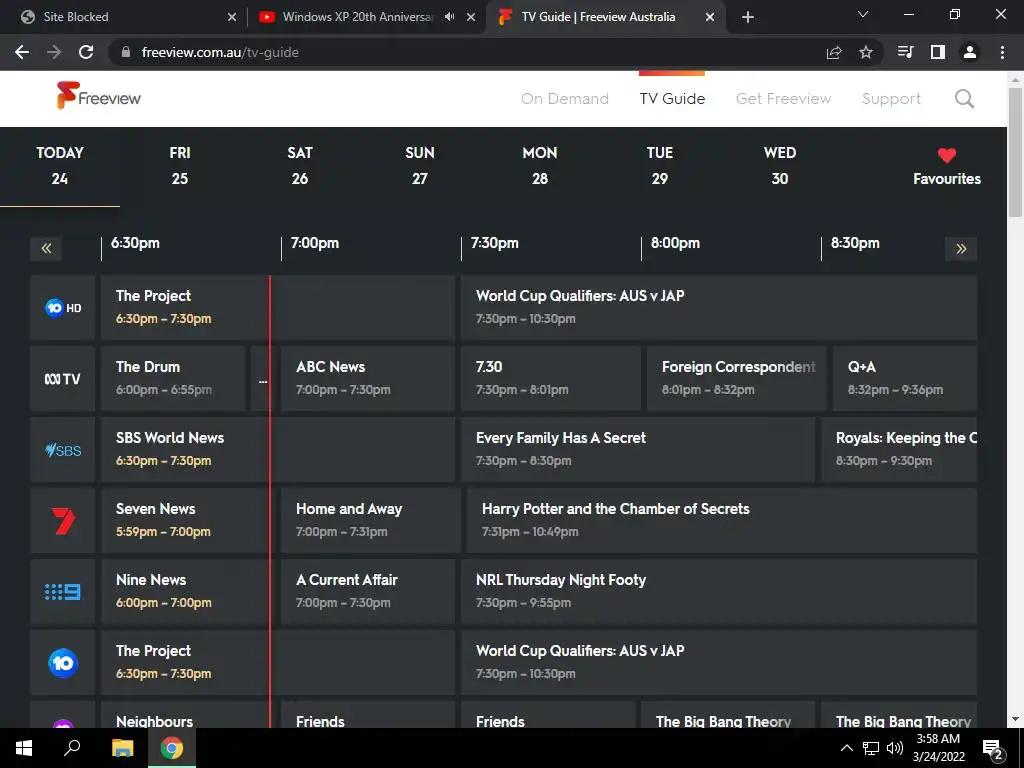Open Favourites heart icon
Screen dimensions: 1024x768
click(946, 155)
